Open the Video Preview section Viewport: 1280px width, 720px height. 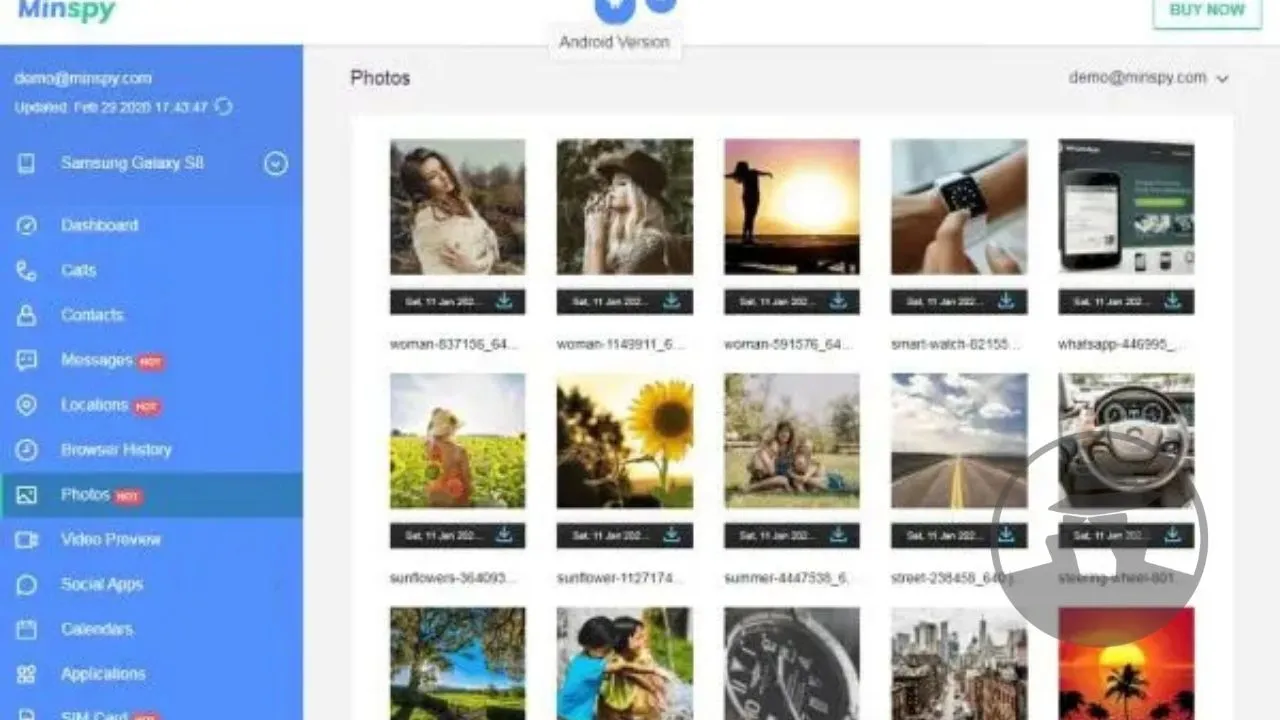coord(111,540)
